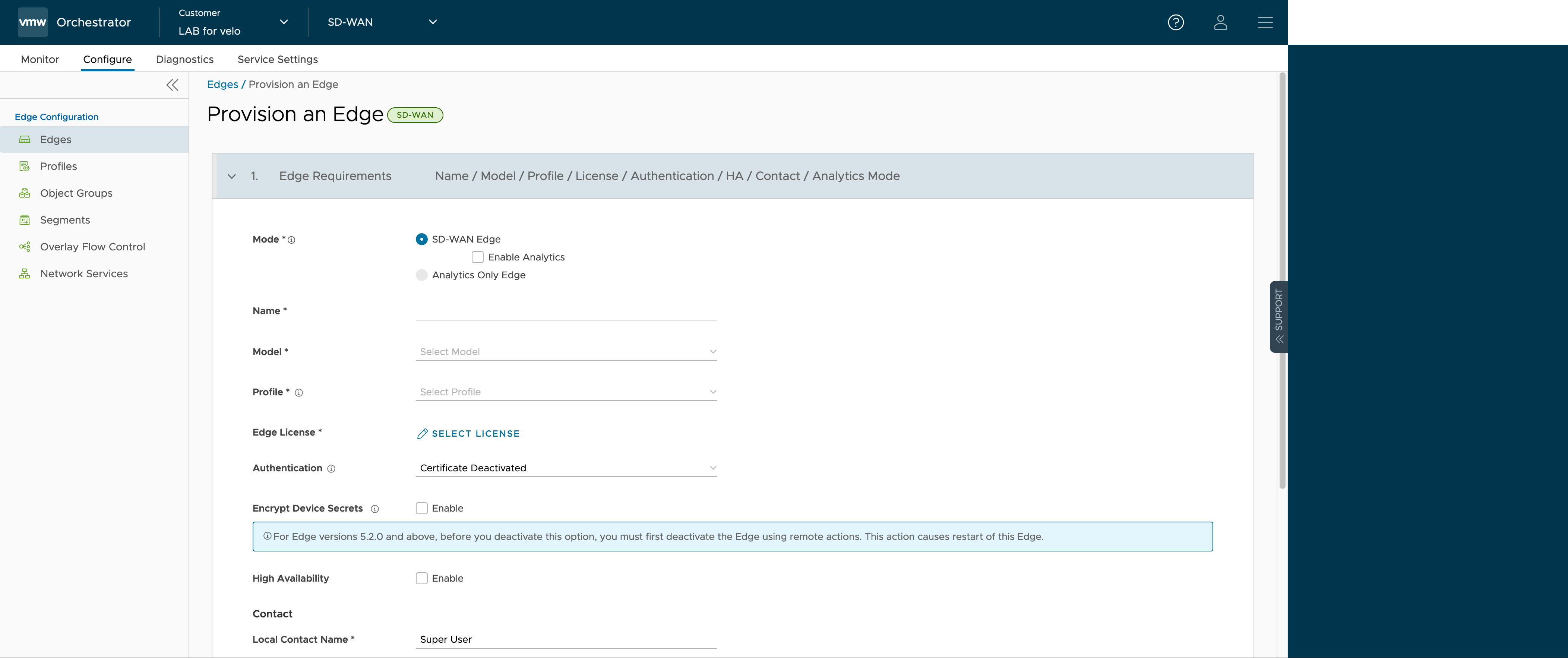Screen dimensions: 1568x658
Task: Expand the Edge Requirements section
Action: click(x=231, y=176)
